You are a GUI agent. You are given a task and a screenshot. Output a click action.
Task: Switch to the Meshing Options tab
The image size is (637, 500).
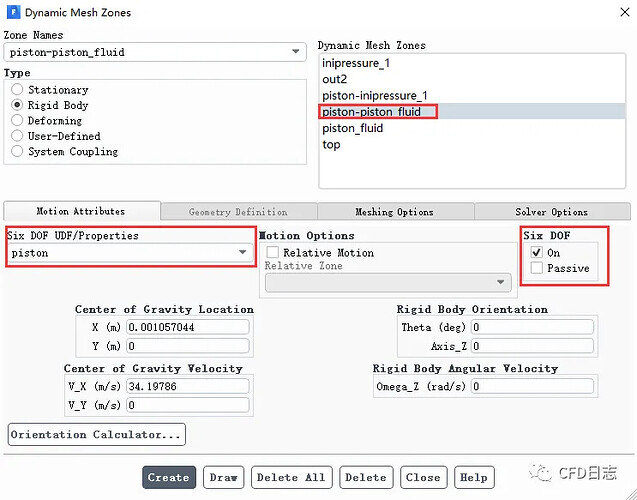395,212
